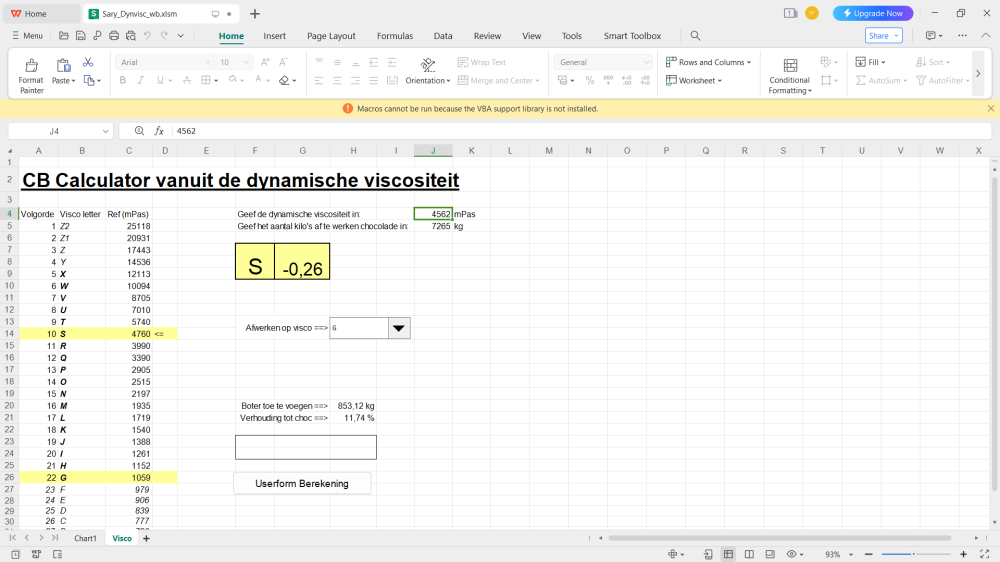Open the Formulas ribbon tab
Image resolution: width=1000 pixels, height=562 pixels.
coord(394,36)
